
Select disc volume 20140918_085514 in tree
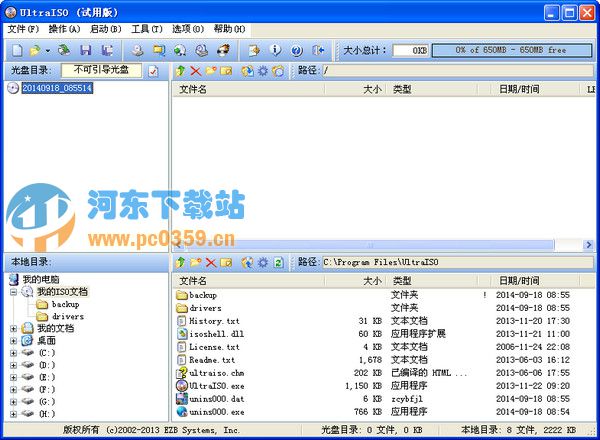point(57,88)
